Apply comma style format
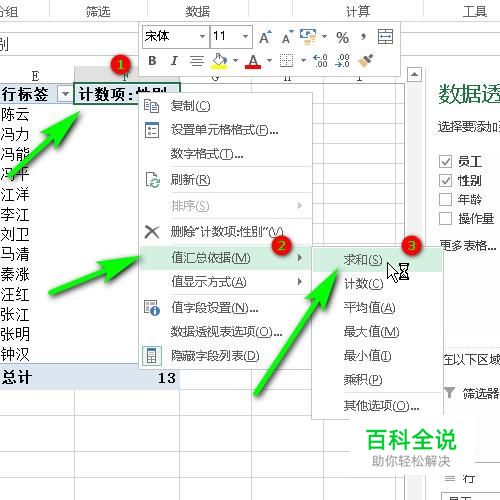500x500 pixels. (363, 36)
